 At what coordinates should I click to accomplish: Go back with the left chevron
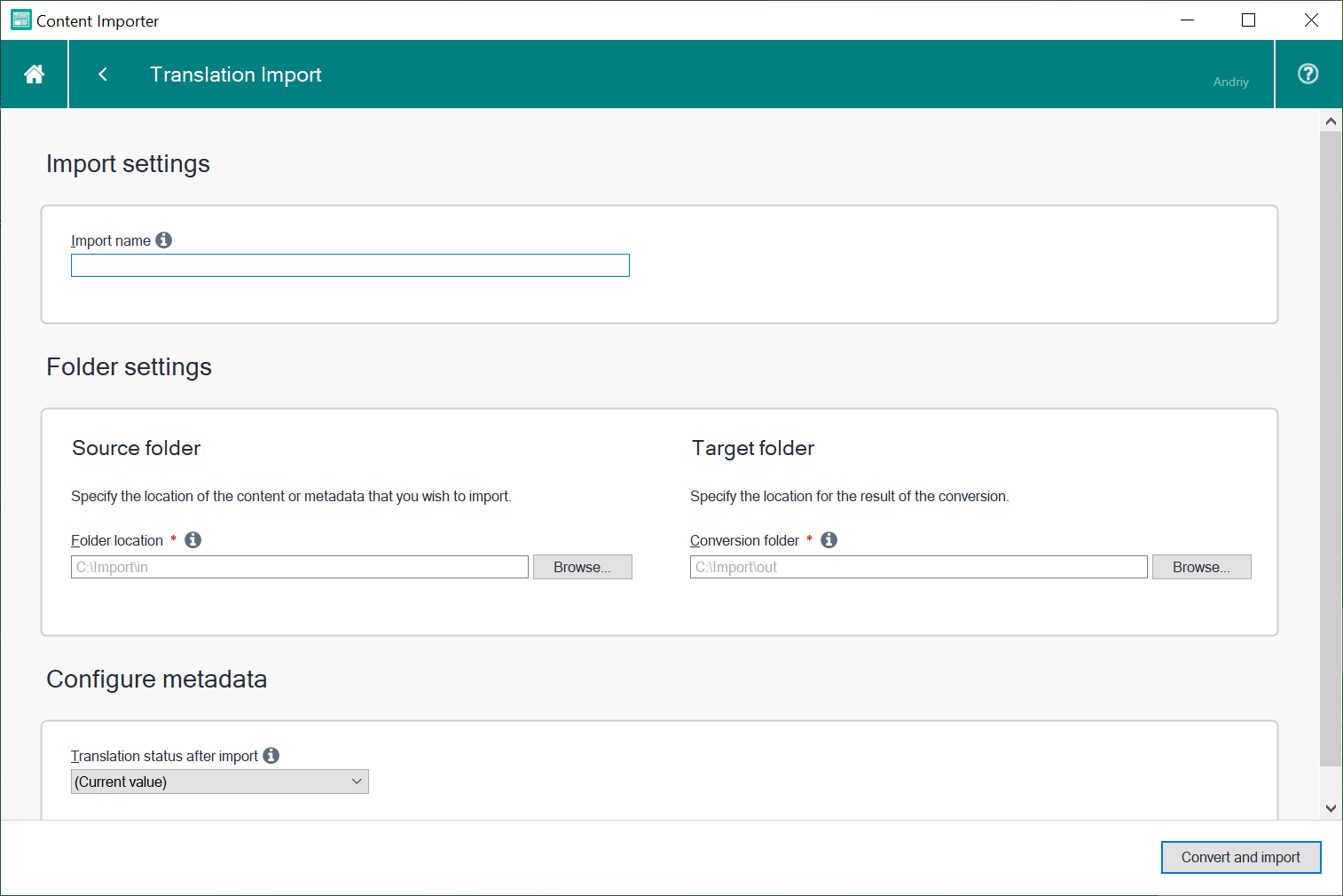[x=103, y=75]
